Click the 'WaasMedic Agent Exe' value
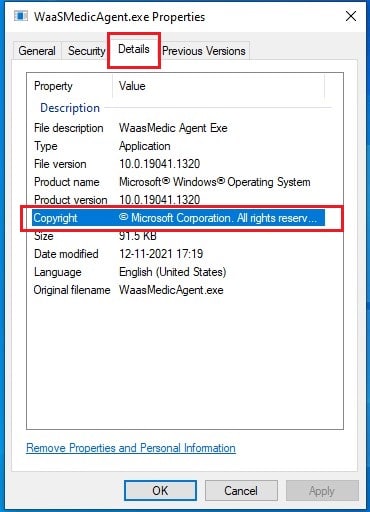Viewport: 370px width, 512px height. click(x=173, y=128)
